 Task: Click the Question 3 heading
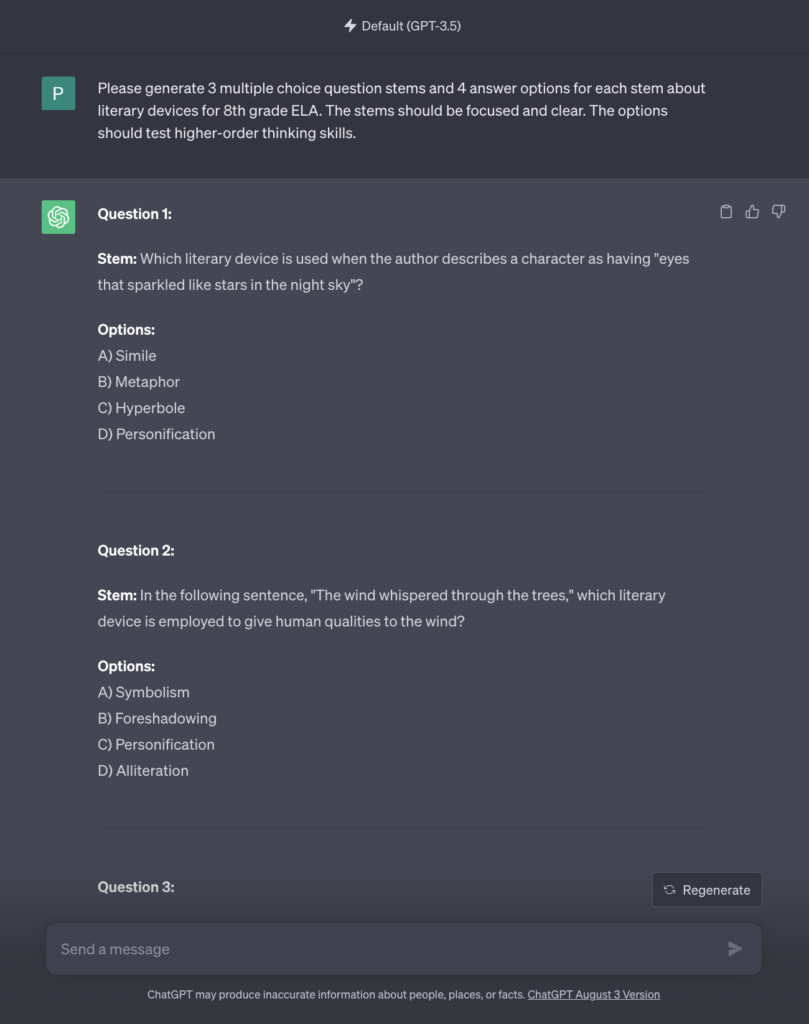click(136, 887)
